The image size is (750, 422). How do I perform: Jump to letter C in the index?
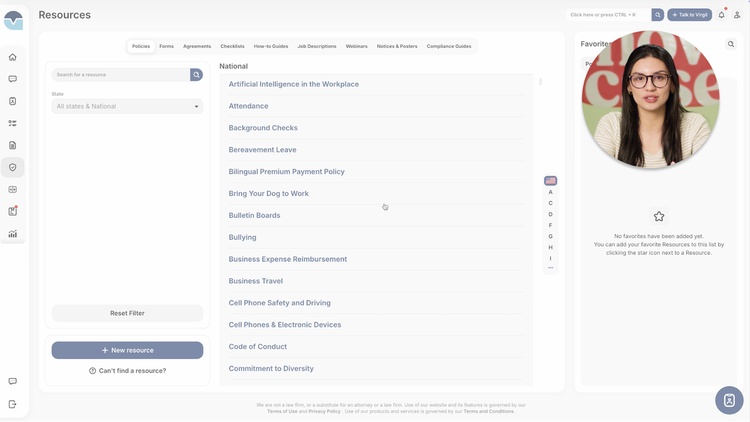tap(551, 203)
